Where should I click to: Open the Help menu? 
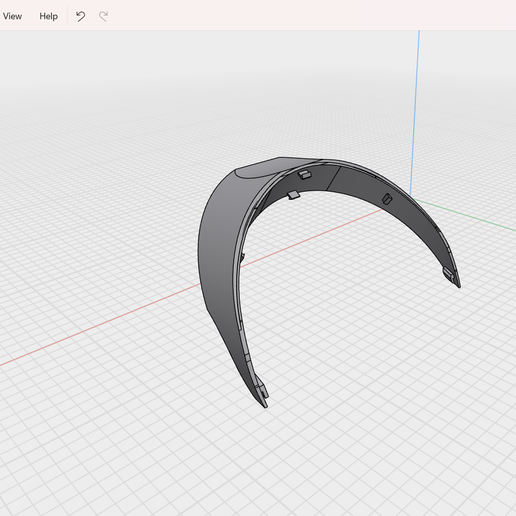[48, 16]
